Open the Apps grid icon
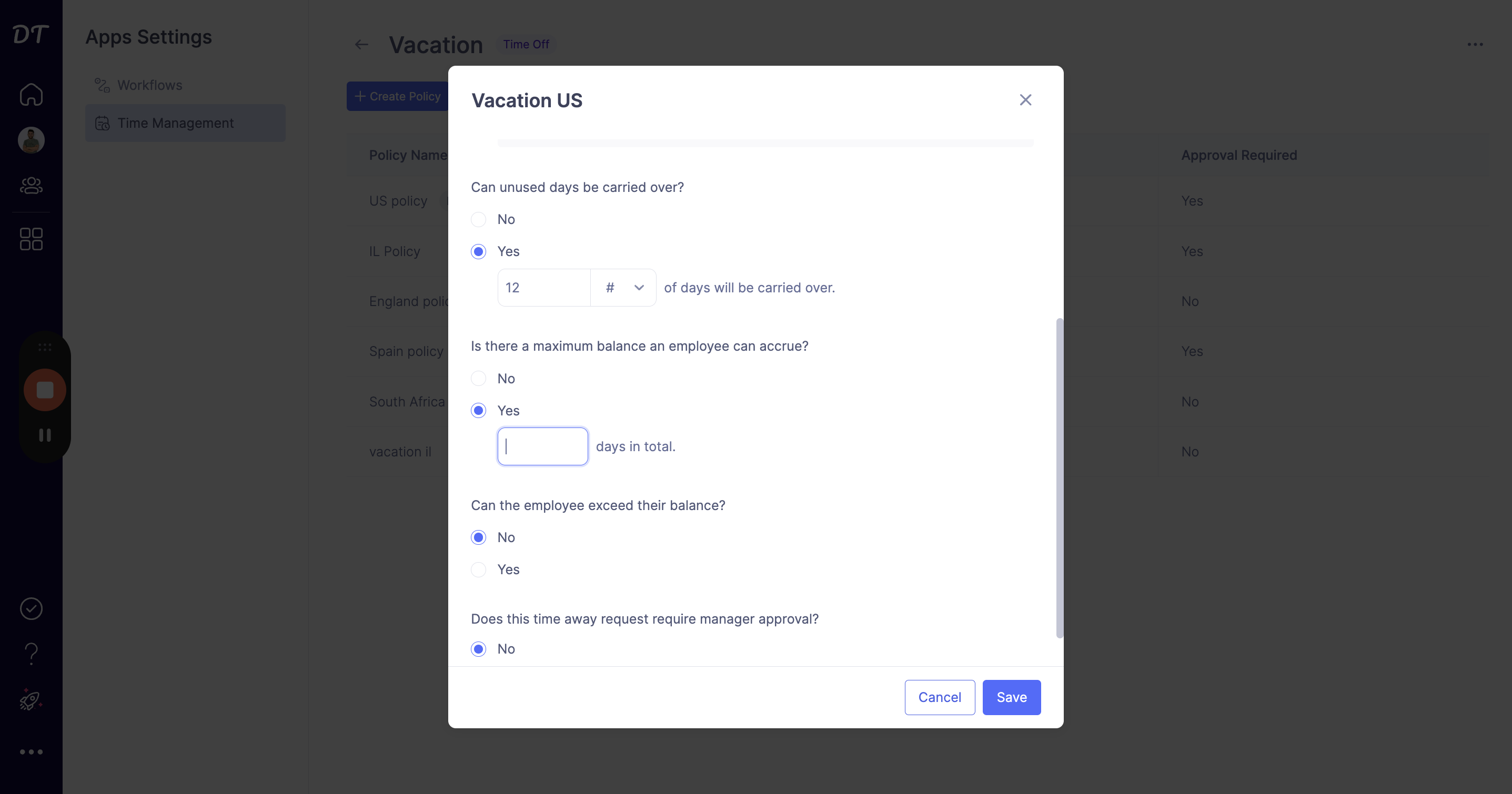Screen dimensions: 1512x794 pos(31,239)
